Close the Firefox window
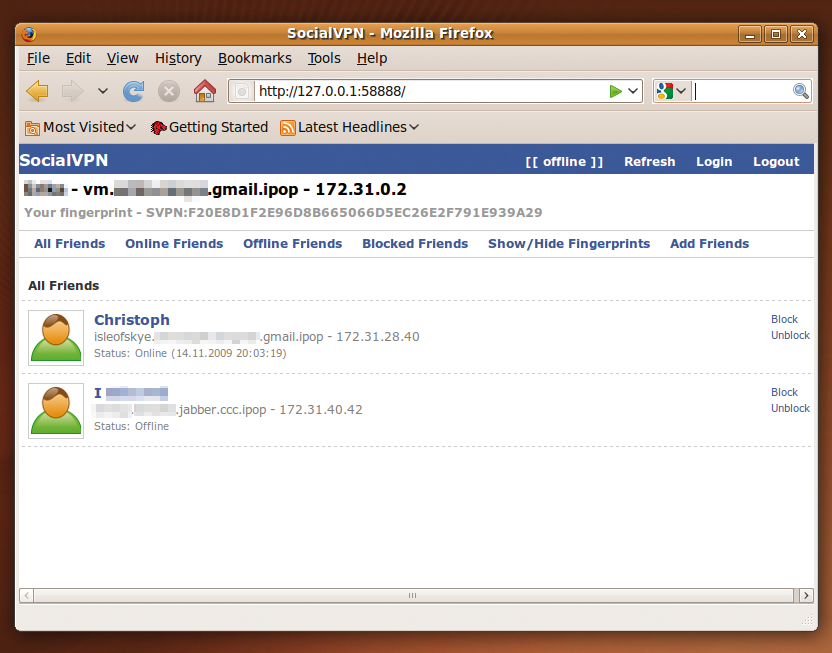 coord(802,34)
